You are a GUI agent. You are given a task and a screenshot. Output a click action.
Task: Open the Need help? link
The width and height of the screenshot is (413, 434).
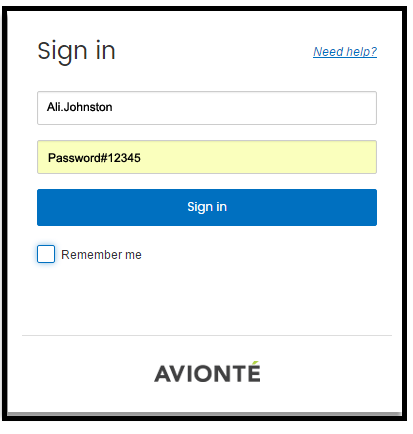(x=345, y=52)
